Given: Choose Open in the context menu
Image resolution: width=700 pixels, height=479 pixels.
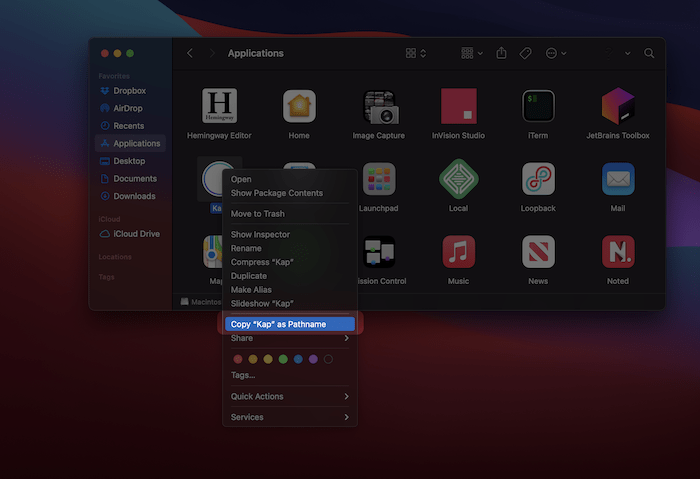Looking at the screenshot, I should click(290, 179).
